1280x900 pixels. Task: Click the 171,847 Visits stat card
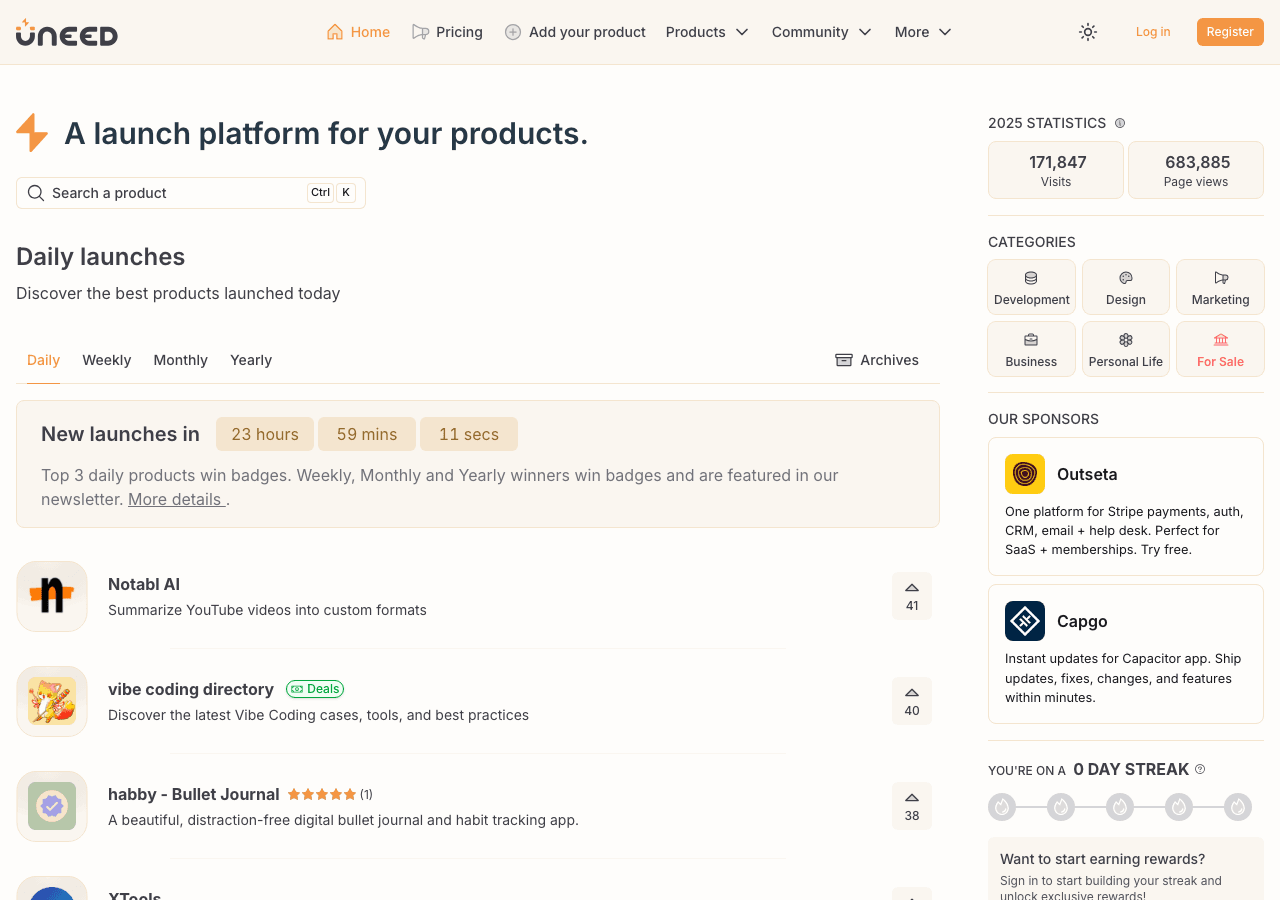(x=1056, y=170)
